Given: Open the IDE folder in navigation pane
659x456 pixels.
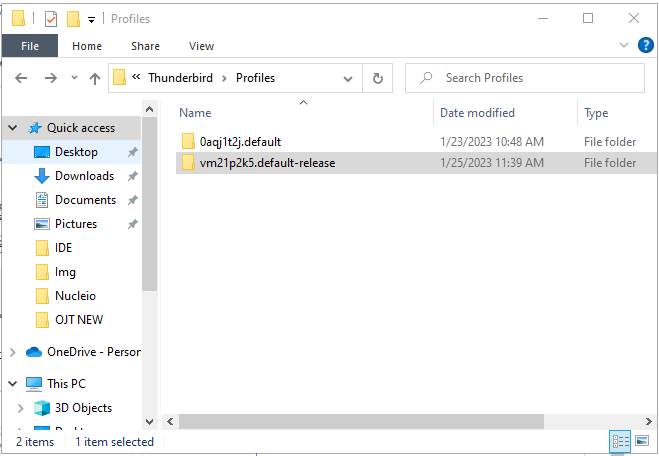Looking at the screenshot, I should [x=63, y=248].
